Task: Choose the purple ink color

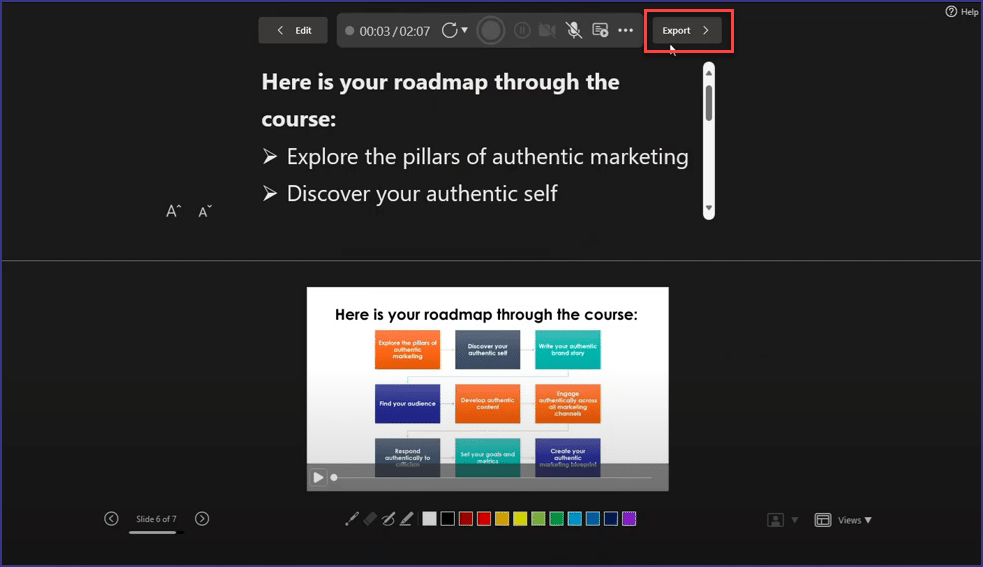Action: [629, 519]
